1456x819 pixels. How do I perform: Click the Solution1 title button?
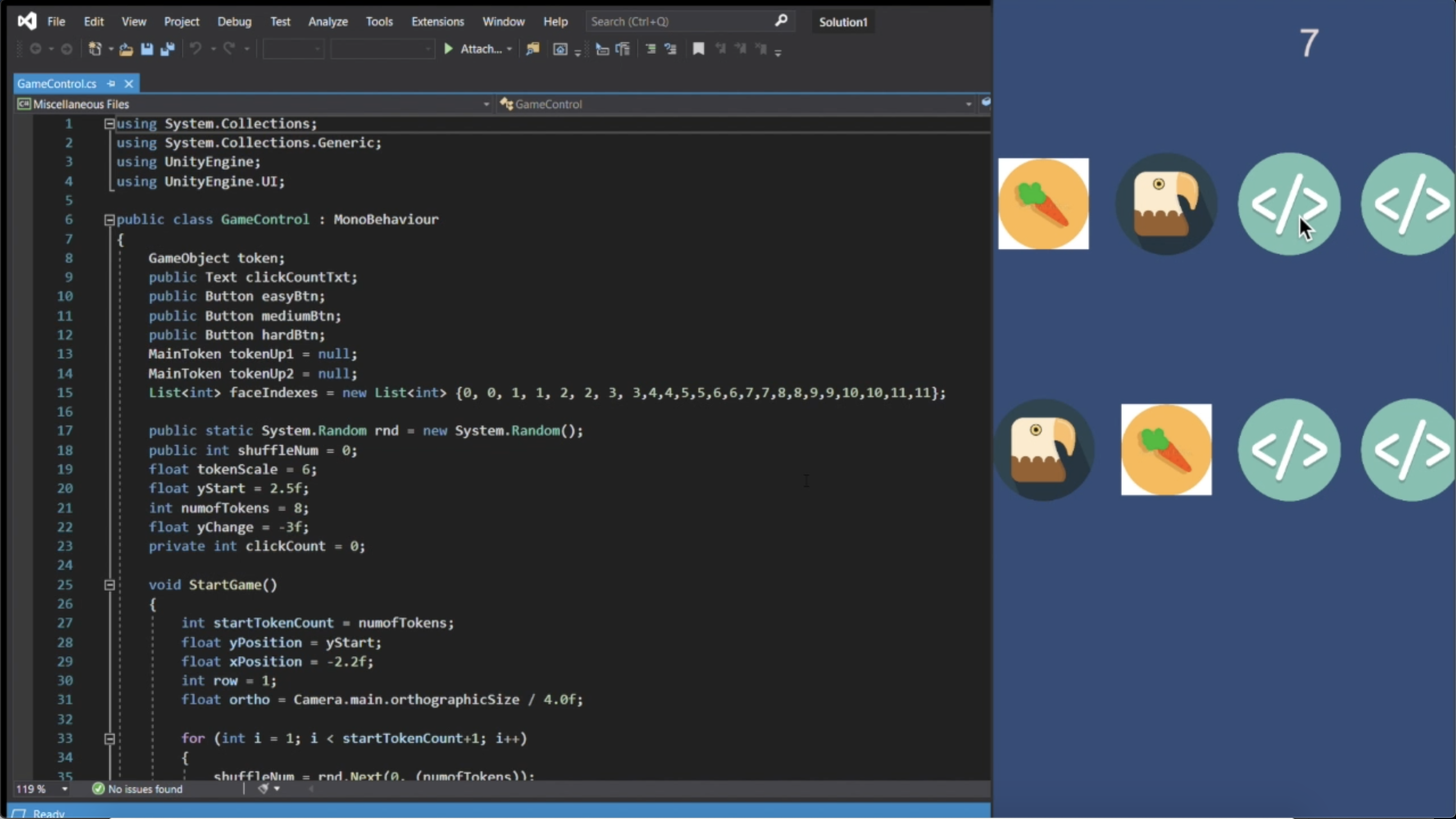(x=843, y=22)
